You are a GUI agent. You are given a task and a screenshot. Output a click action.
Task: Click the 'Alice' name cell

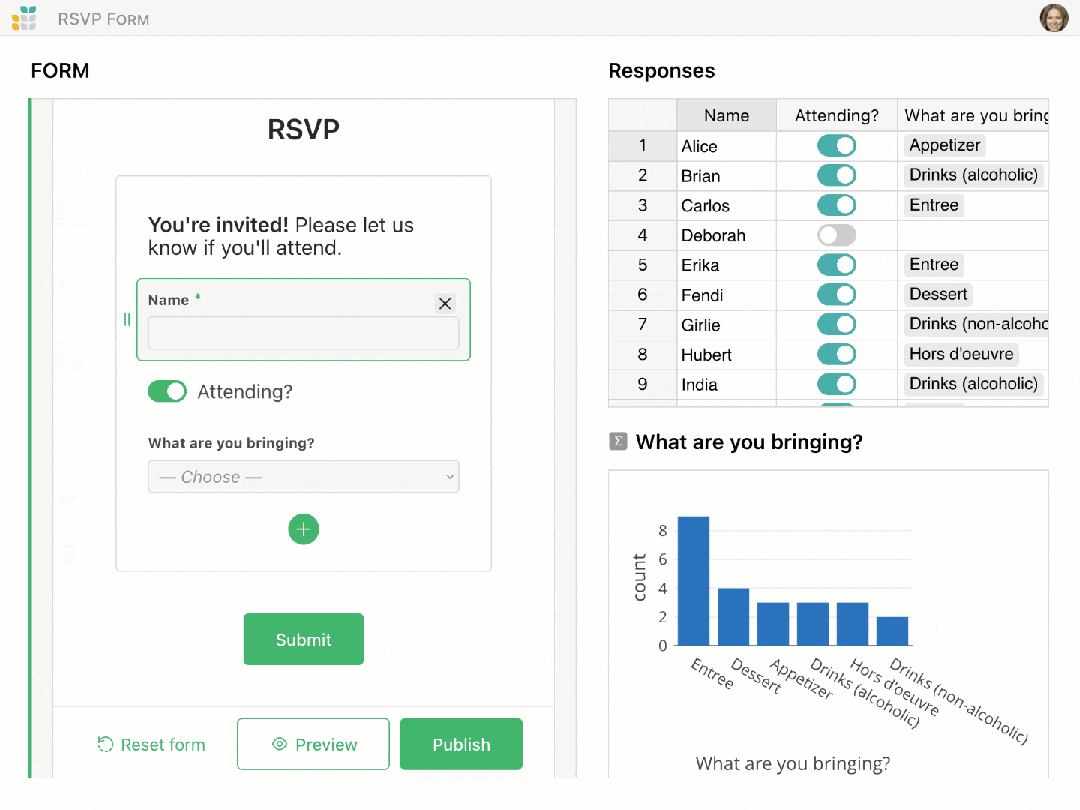point(727,146)
